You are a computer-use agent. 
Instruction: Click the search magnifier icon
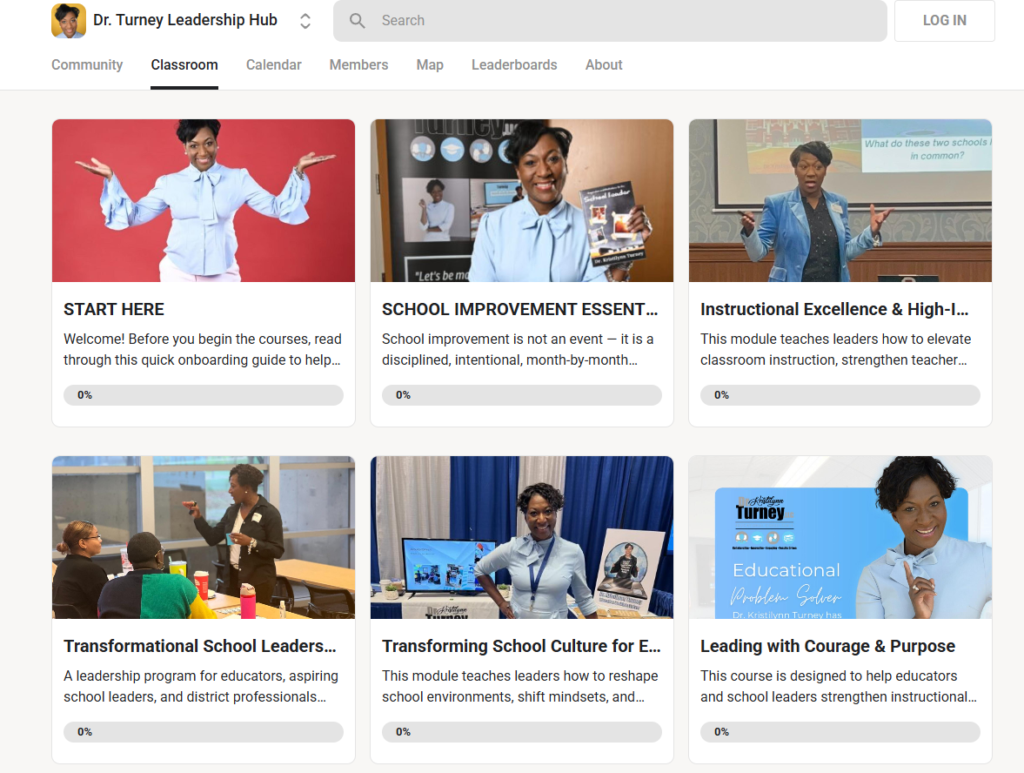tap(357, 21)
